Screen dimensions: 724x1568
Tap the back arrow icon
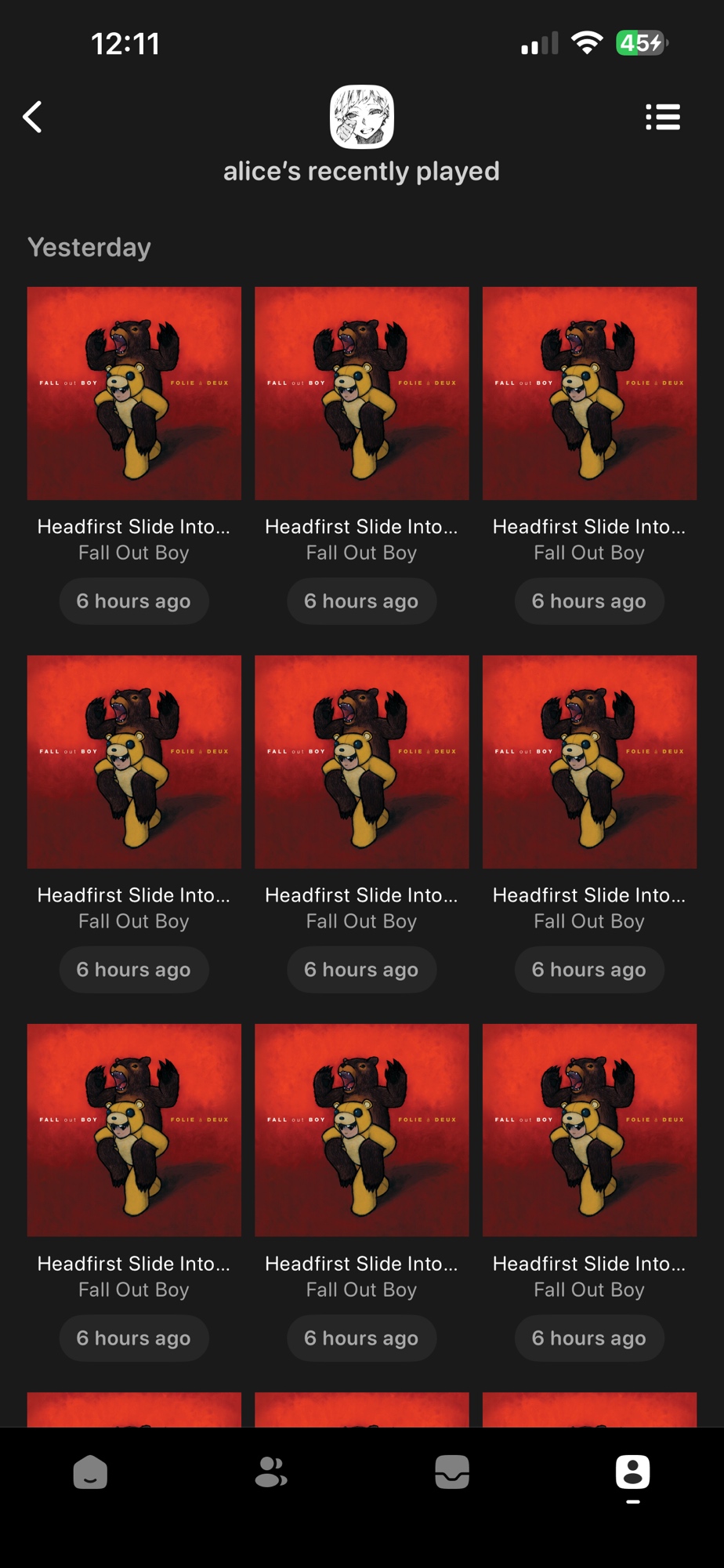32,117
